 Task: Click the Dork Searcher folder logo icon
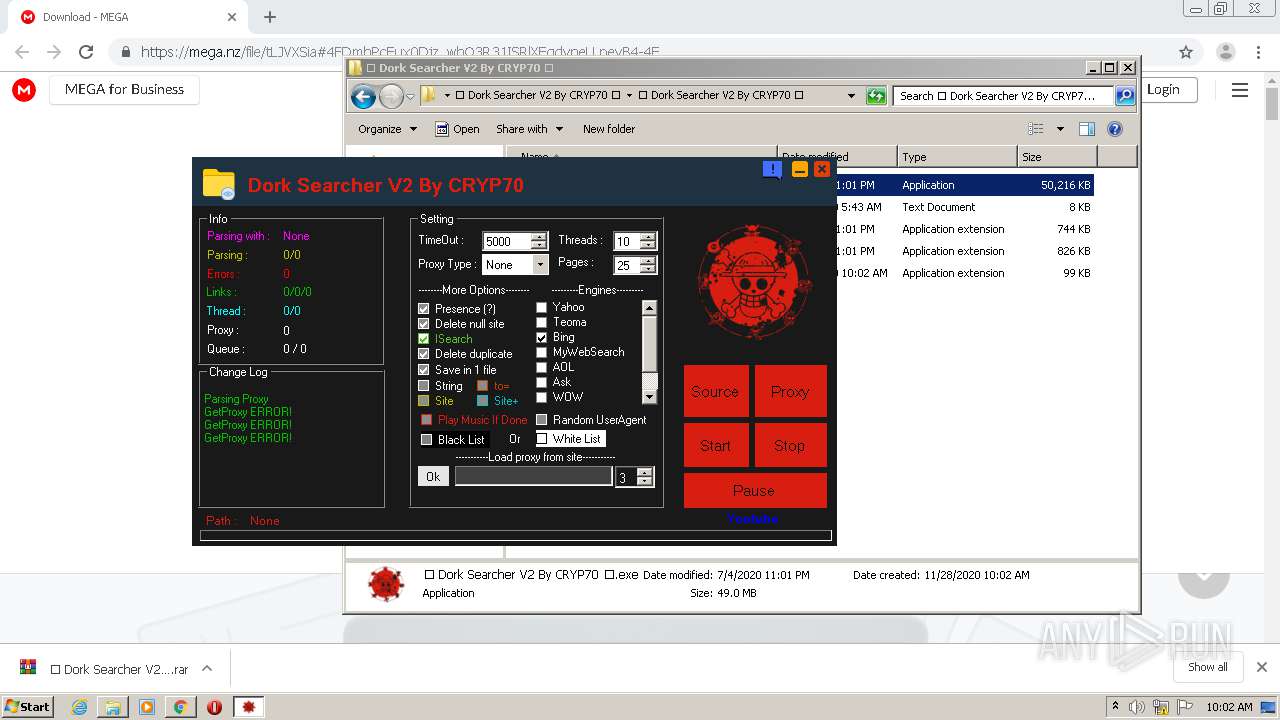(x=218, y=184)
